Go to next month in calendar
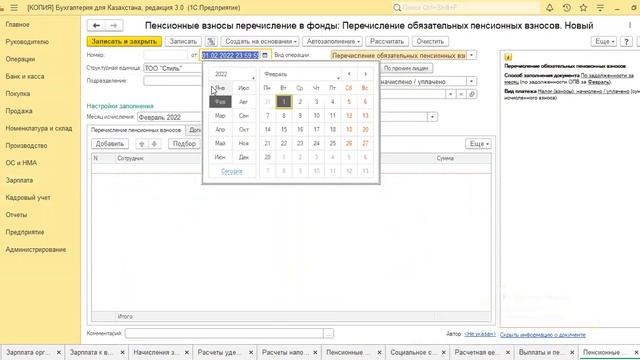The image size is (640, 360). point(366,74)
